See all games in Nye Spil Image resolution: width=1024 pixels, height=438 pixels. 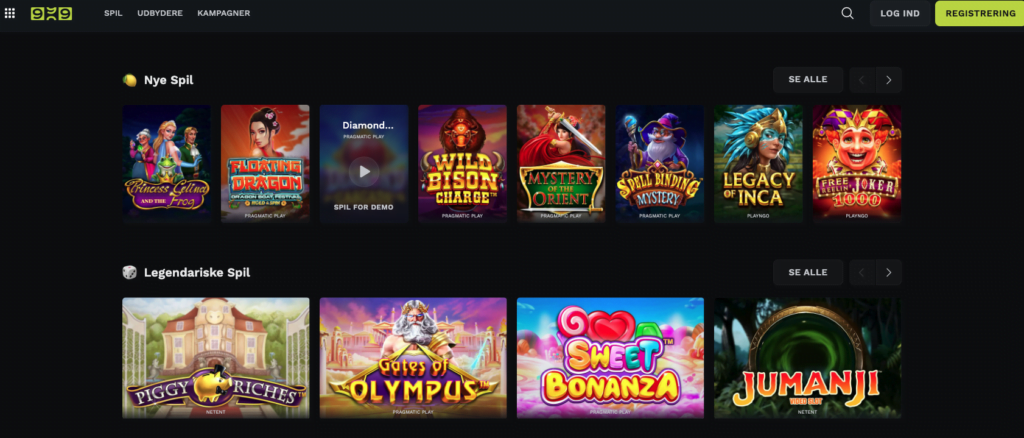[808, 80]
